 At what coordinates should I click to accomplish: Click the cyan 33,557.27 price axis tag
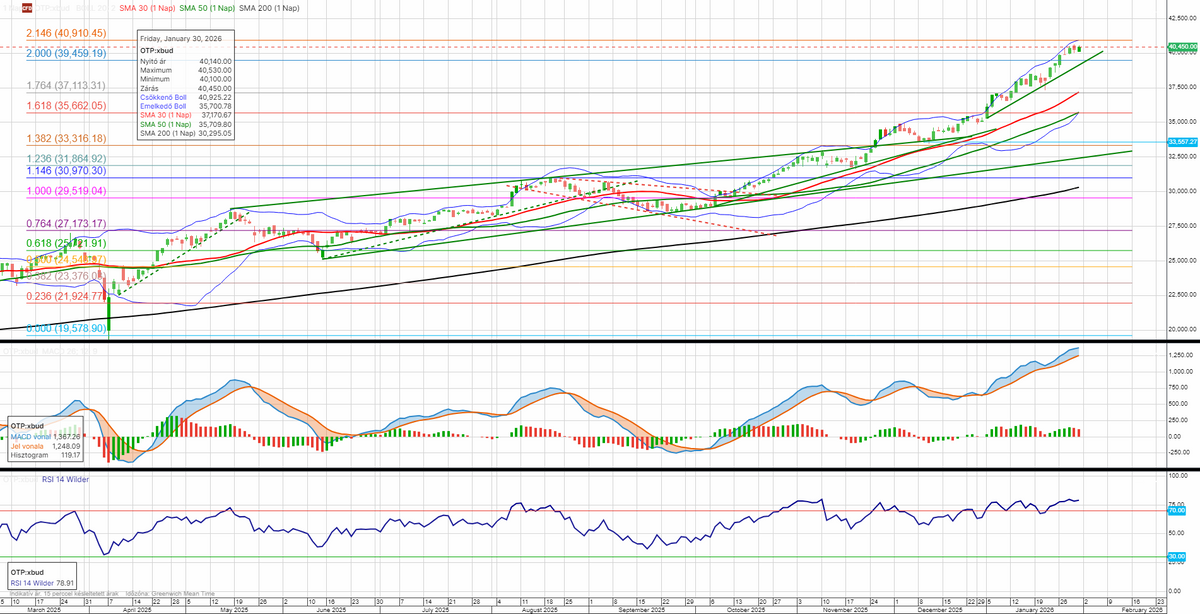point(1182,142)
